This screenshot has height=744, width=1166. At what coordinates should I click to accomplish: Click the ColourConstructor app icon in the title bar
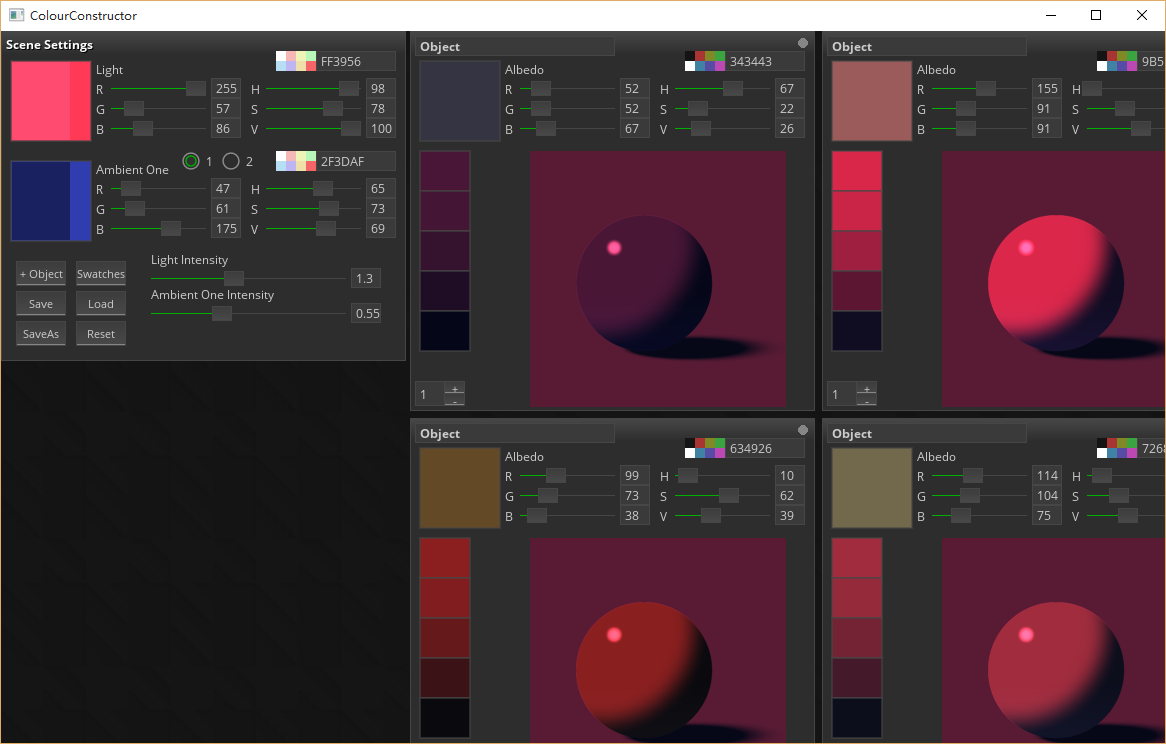coord(16,15)
